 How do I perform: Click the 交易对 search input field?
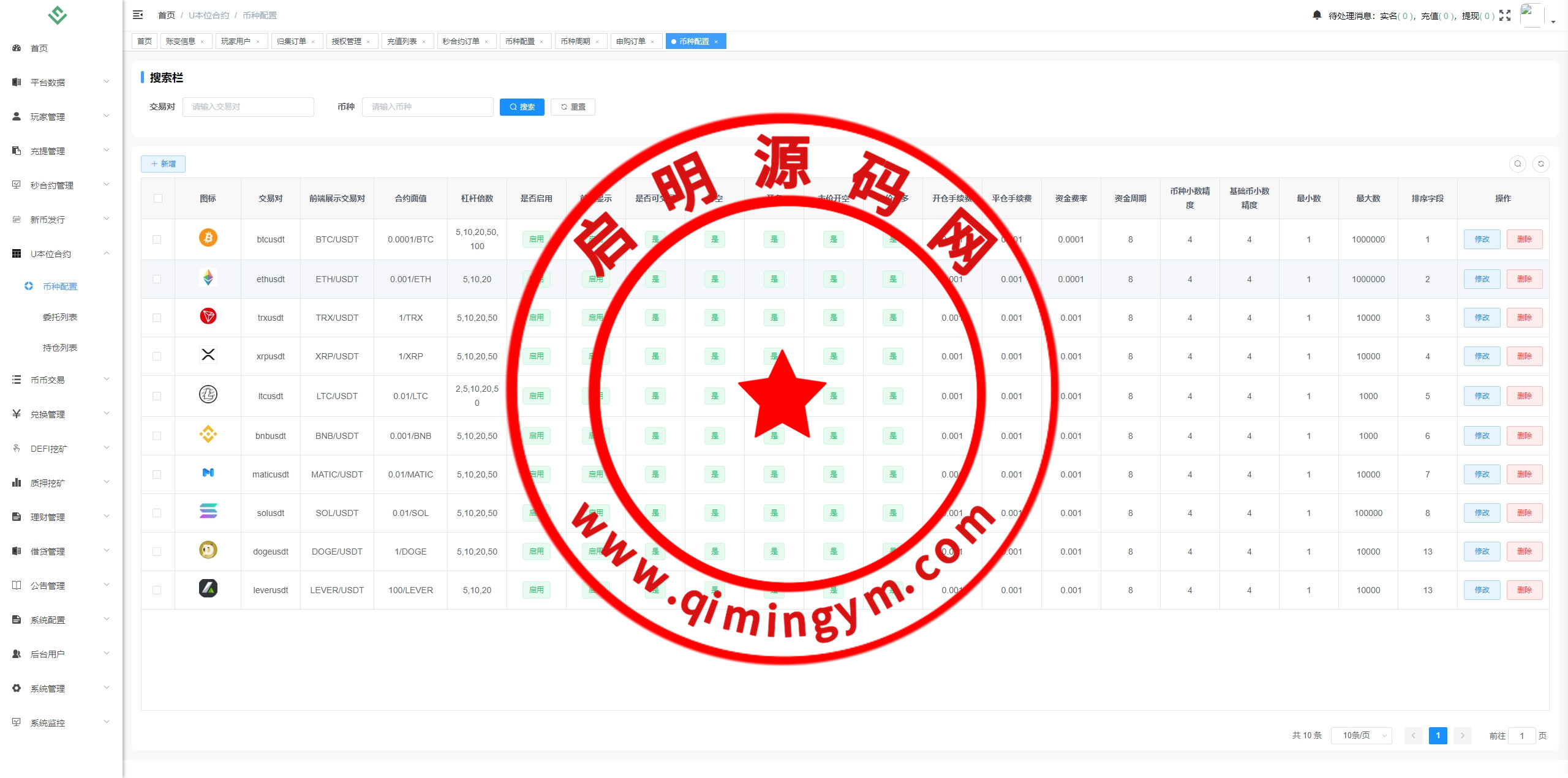click(248, 107)
